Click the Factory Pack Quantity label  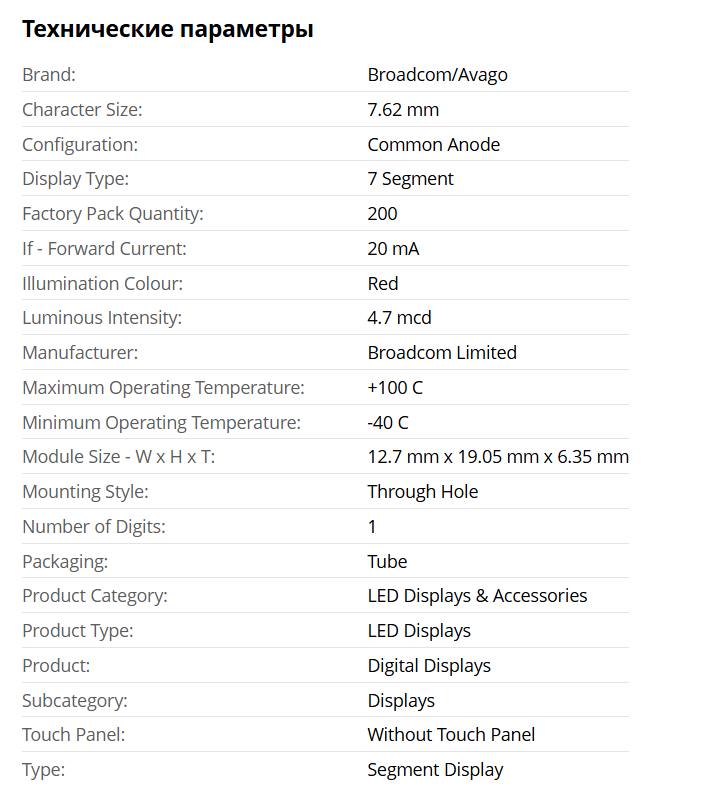[x=112, y=214]
